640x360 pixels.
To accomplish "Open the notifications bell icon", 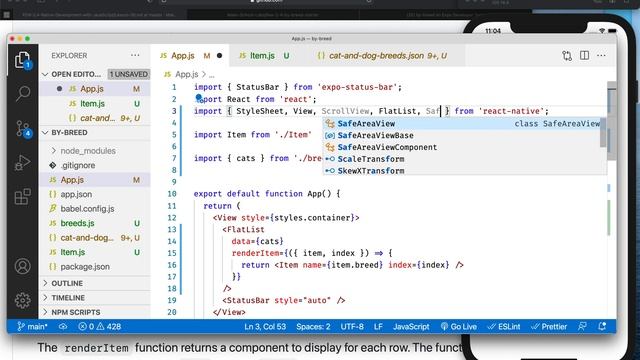I will 602,327.
